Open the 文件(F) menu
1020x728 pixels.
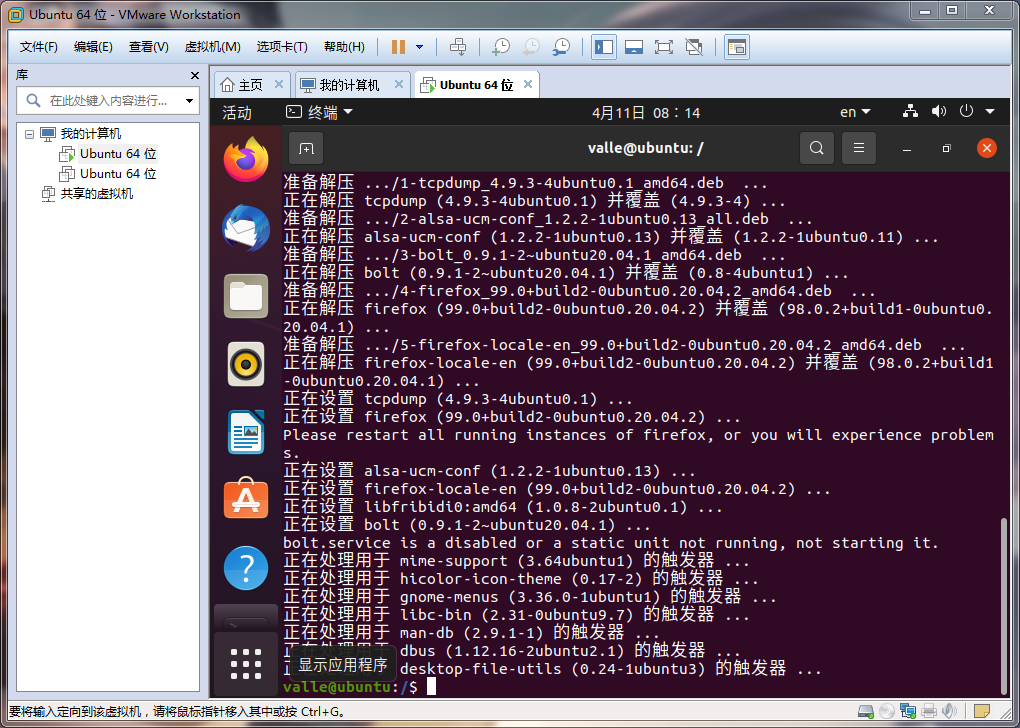[x=38, y=47]
